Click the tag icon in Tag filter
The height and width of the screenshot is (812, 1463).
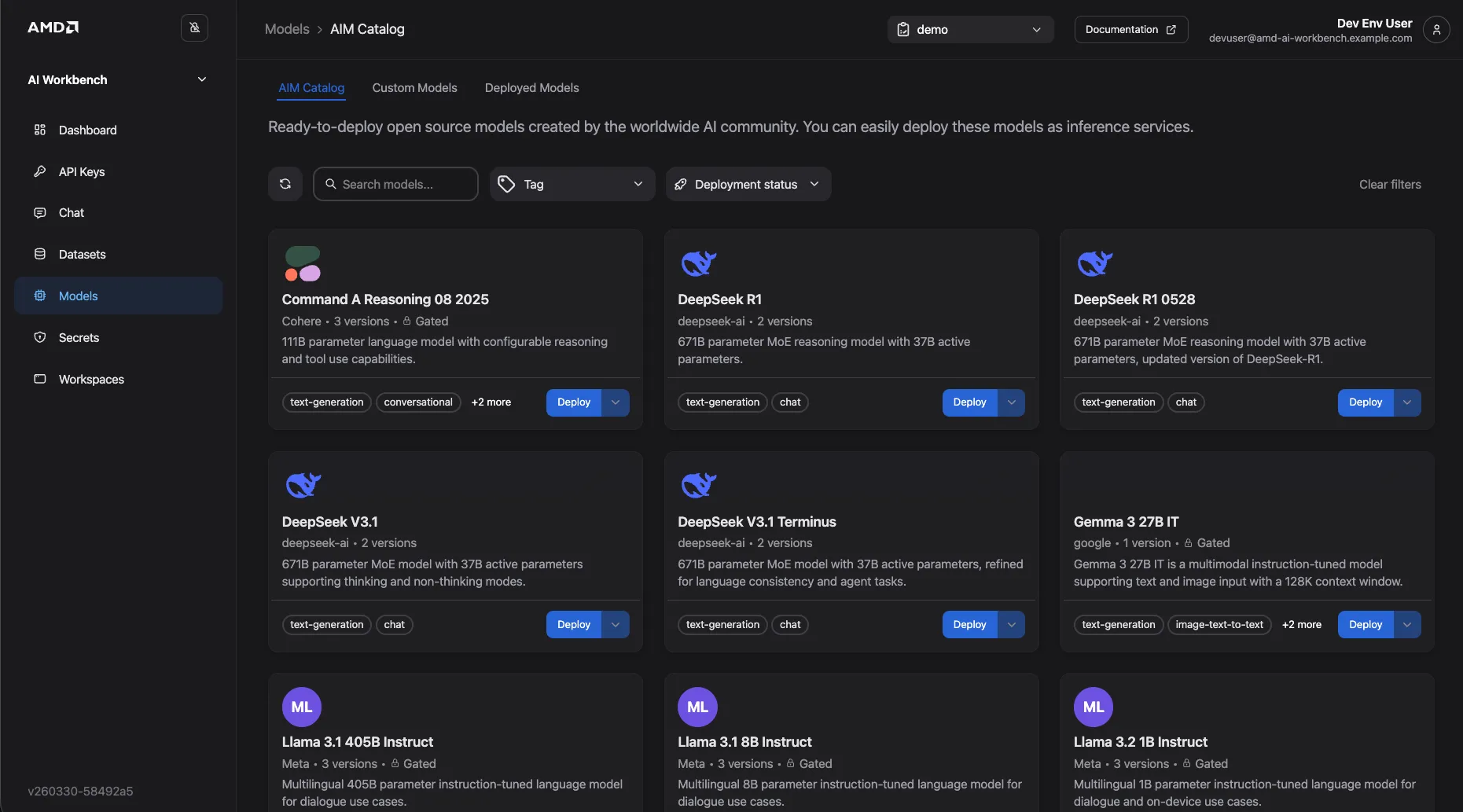click(507, 184)
